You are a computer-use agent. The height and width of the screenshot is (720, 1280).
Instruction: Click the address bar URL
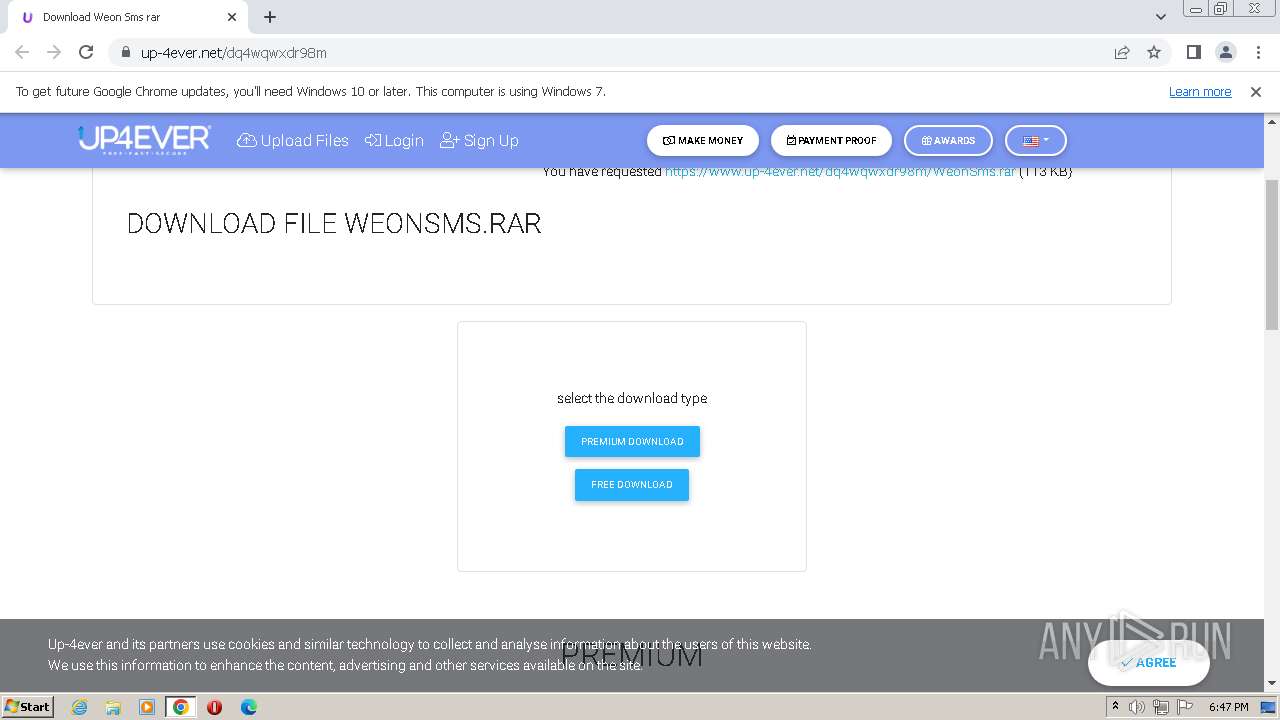pyautogui.click(x=234, y=52)
